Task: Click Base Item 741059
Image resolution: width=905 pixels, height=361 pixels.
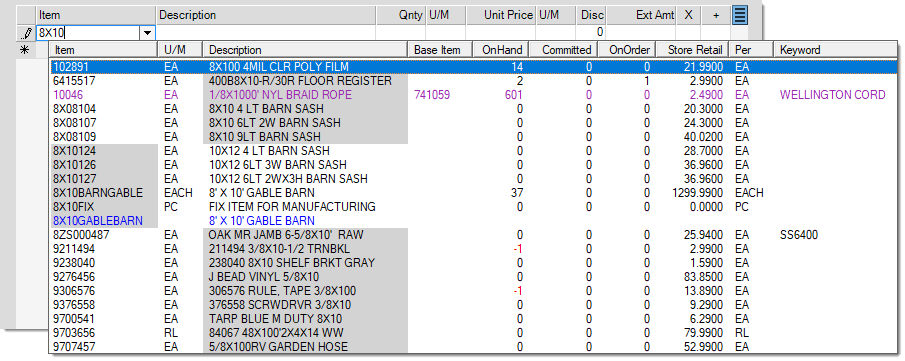Action: (432, 95)
